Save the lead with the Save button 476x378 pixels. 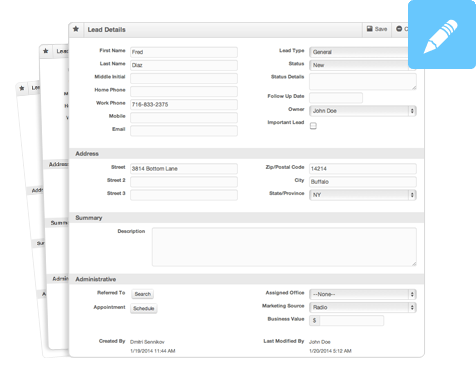coord(377,29)
